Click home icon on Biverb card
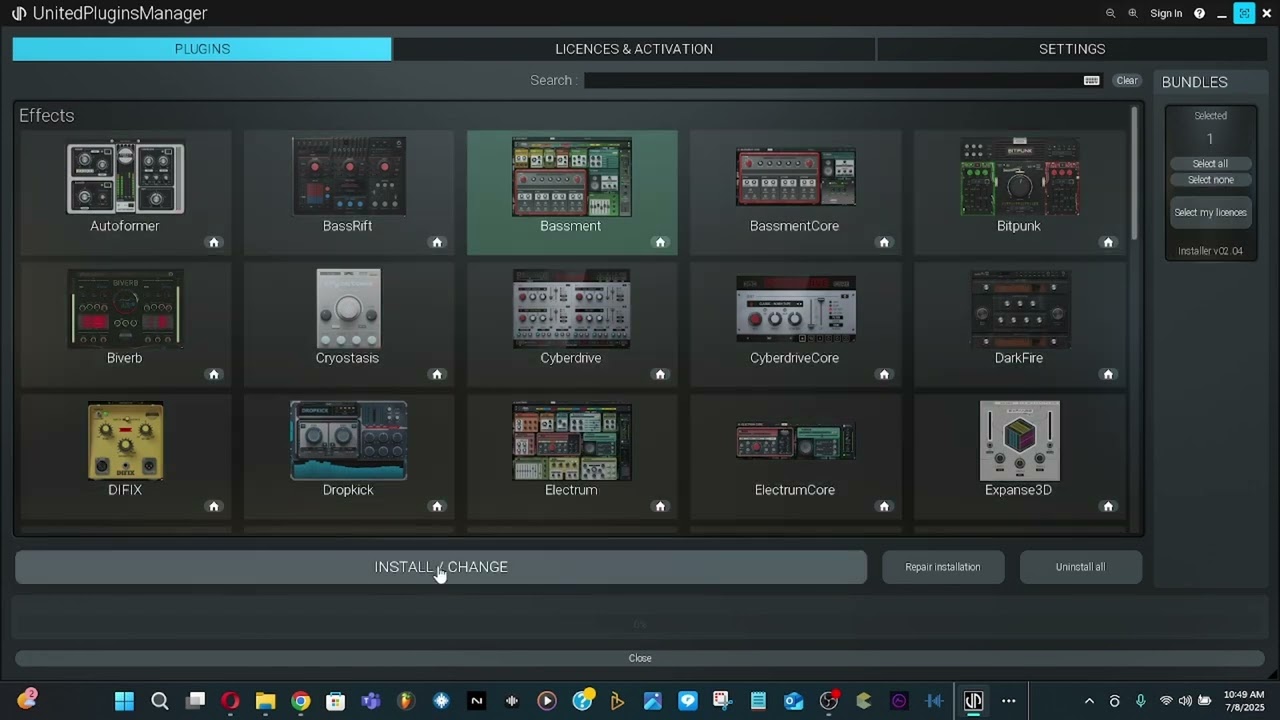The width and height of the screenshot is (1280, 720). pos(214,374)
